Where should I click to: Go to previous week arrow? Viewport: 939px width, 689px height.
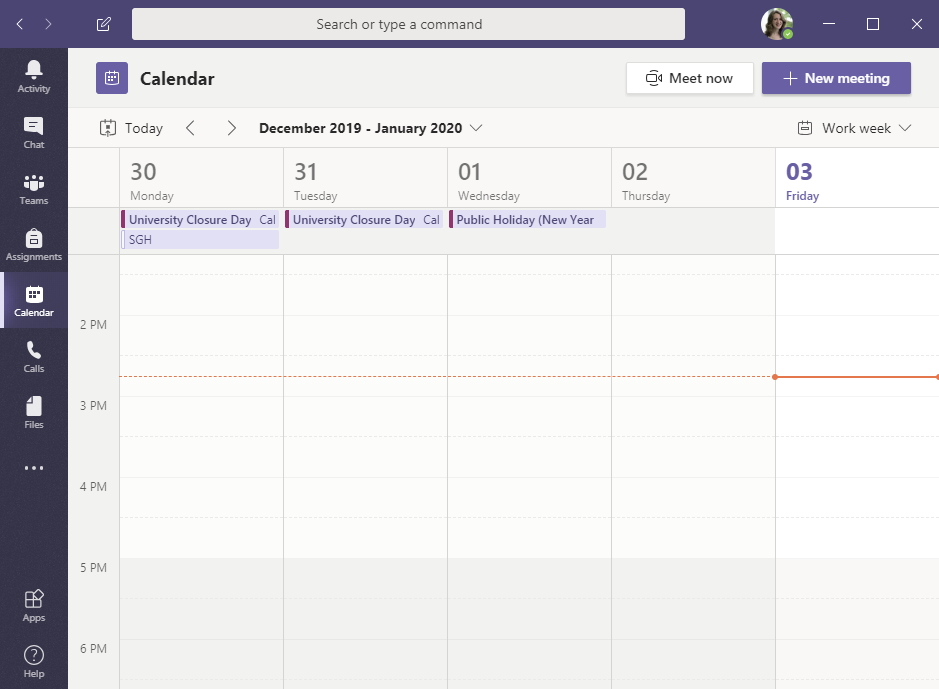(190, 128)
